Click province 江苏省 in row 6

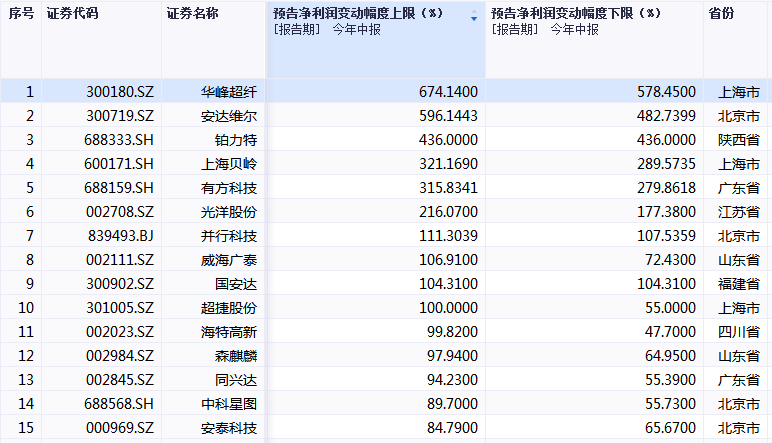click(739, 212)
